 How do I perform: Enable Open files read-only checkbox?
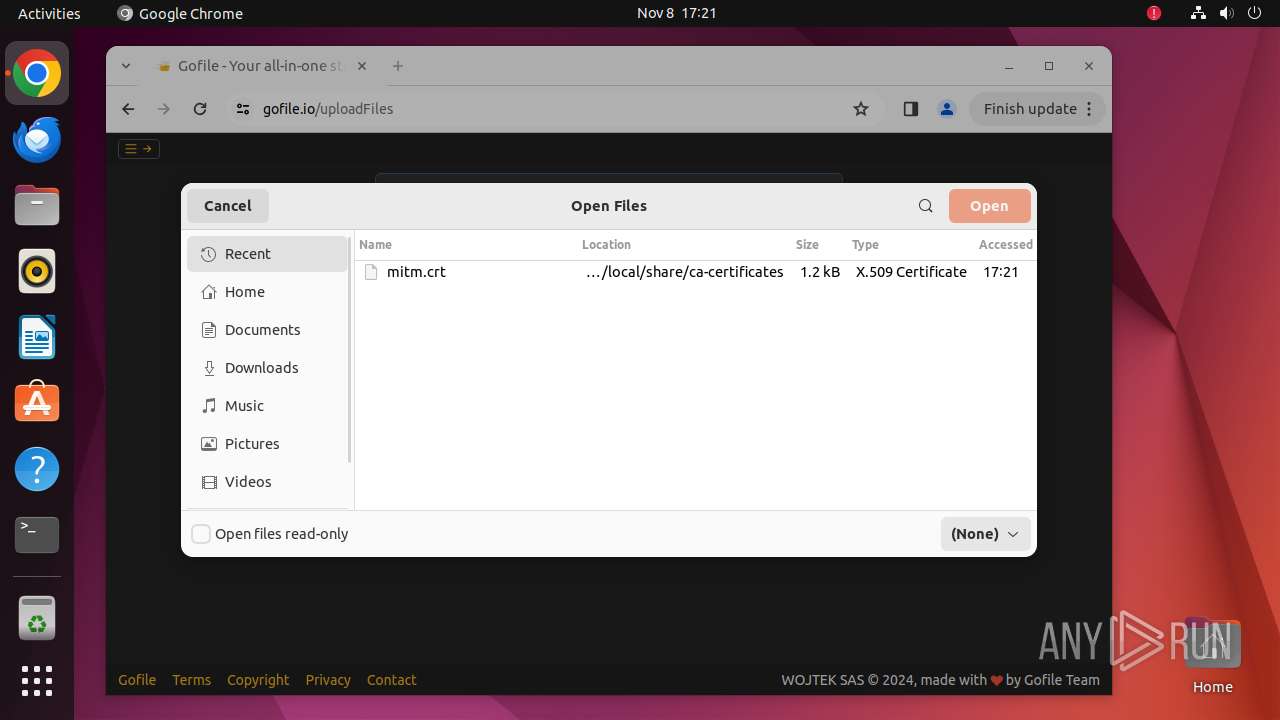point(201,534)
